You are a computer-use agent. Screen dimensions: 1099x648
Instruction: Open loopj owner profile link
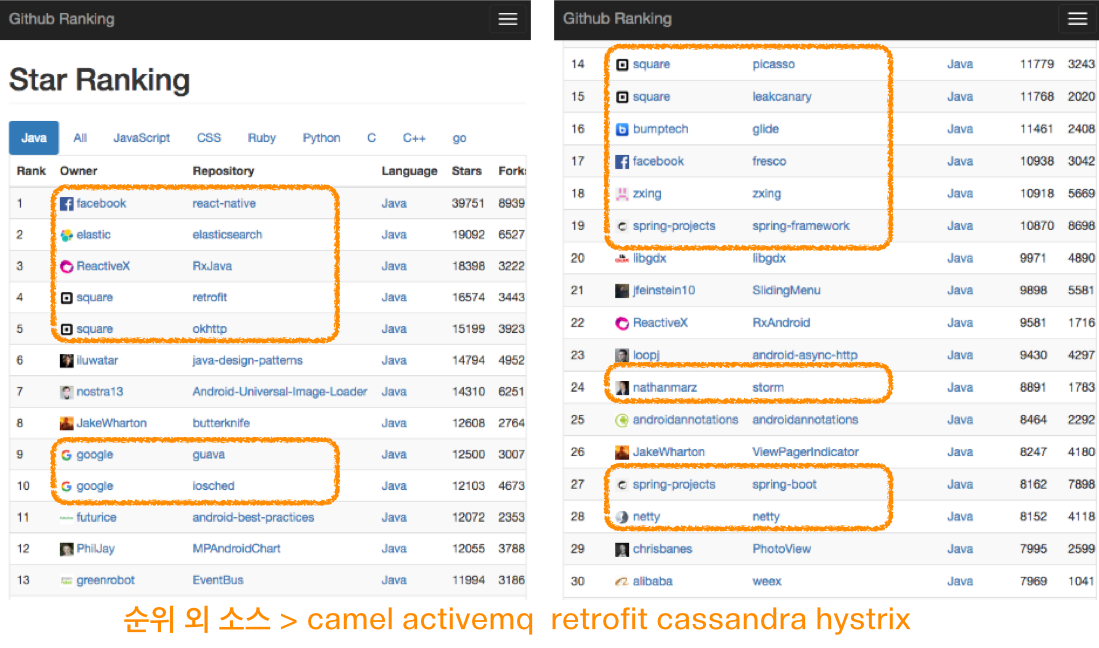[x=646, y=354]
